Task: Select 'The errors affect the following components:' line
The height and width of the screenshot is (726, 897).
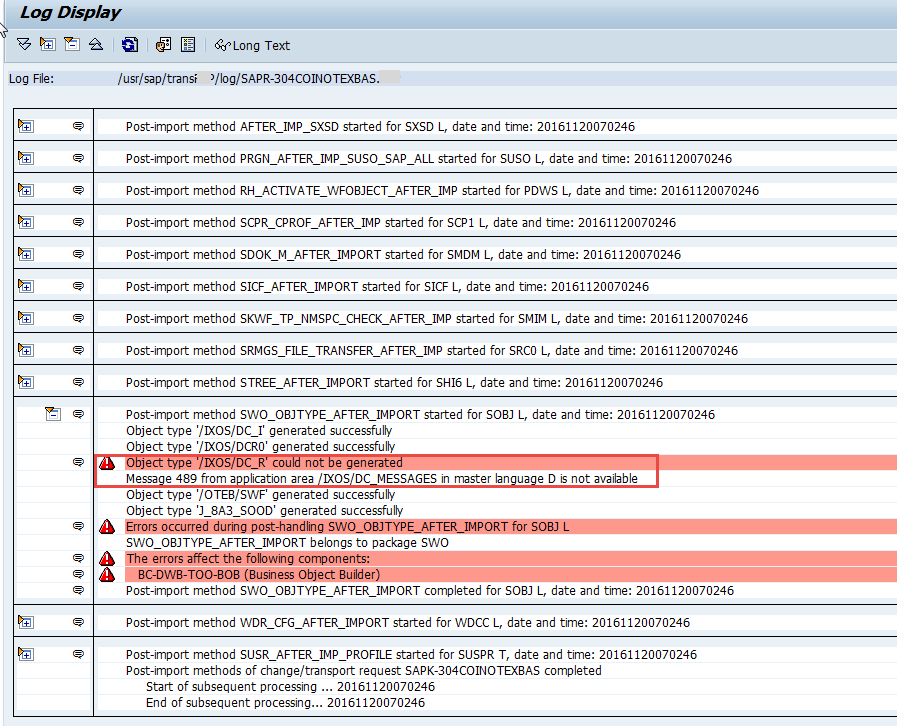Action: click(248, 559)
